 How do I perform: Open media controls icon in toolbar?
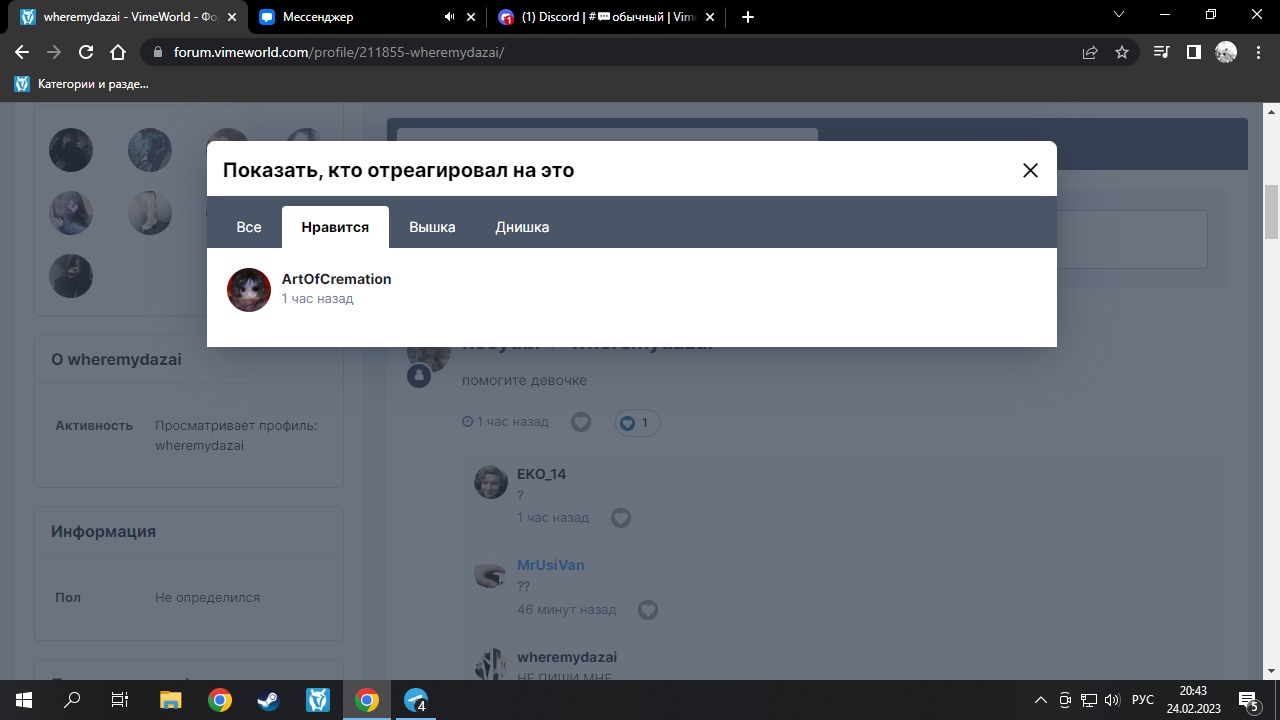(x=1161, y=52)
